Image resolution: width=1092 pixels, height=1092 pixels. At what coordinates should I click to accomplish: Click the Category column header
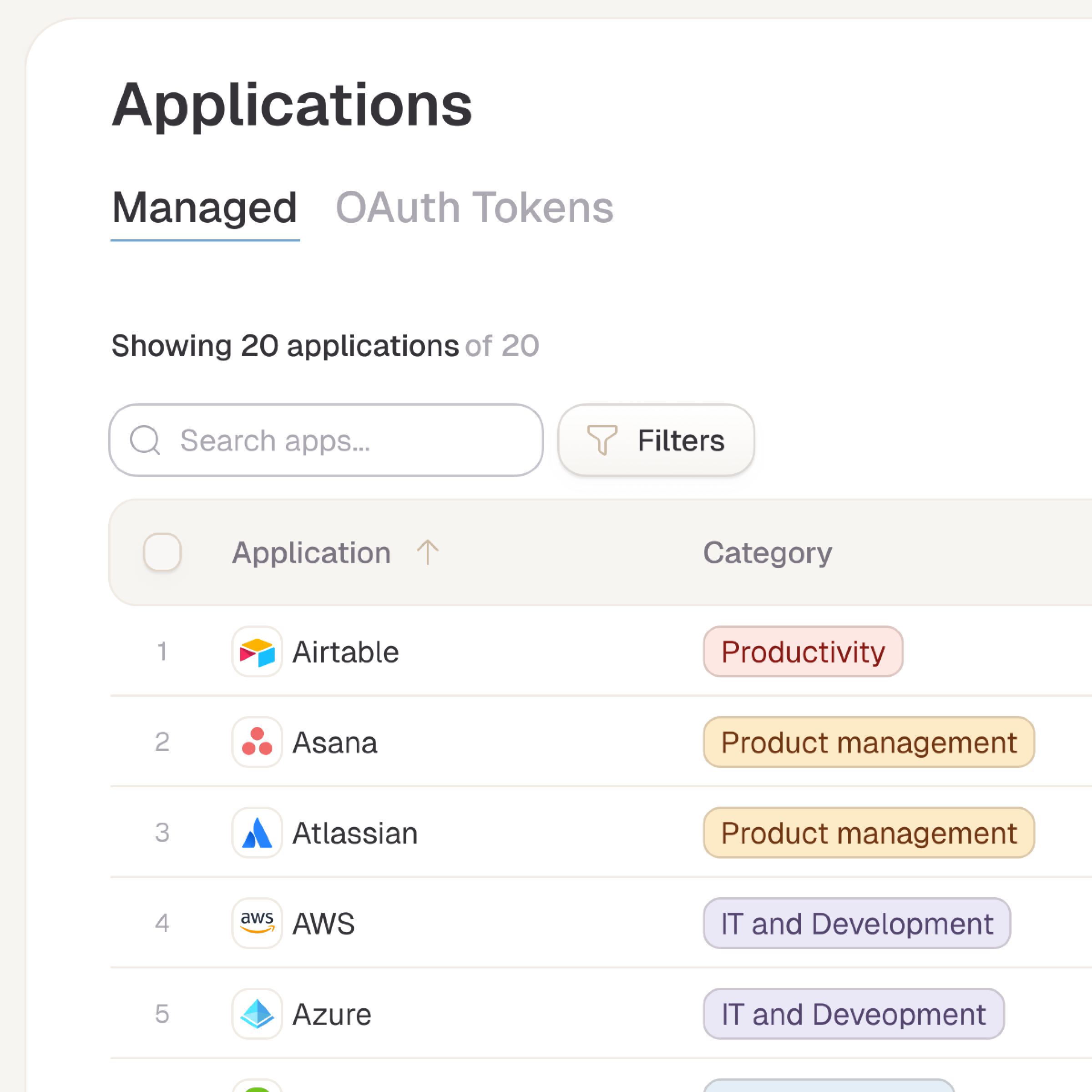(x=767, y=552)
